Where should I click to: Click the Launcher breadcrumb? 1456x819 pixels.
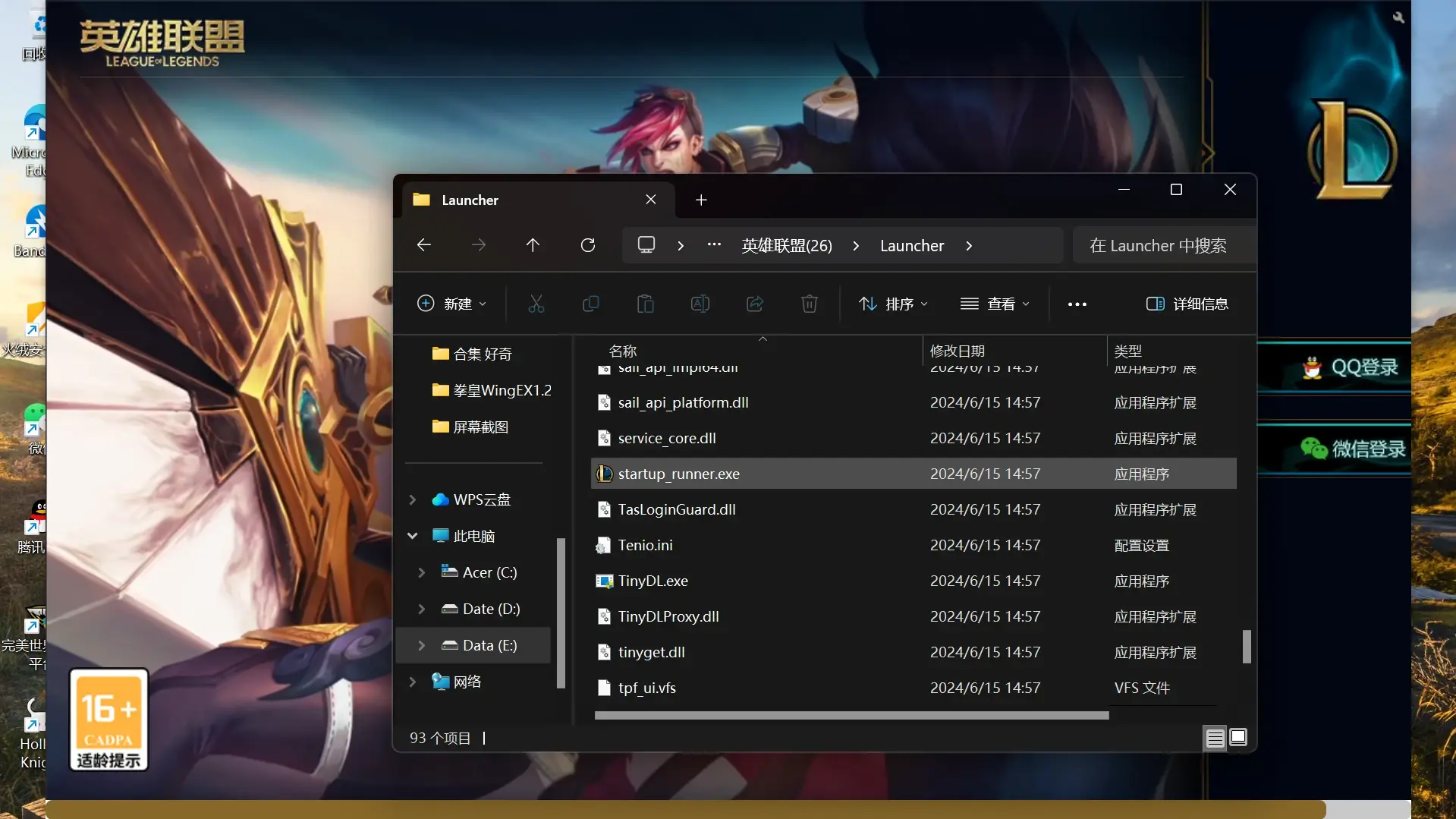tap(912, 245)
